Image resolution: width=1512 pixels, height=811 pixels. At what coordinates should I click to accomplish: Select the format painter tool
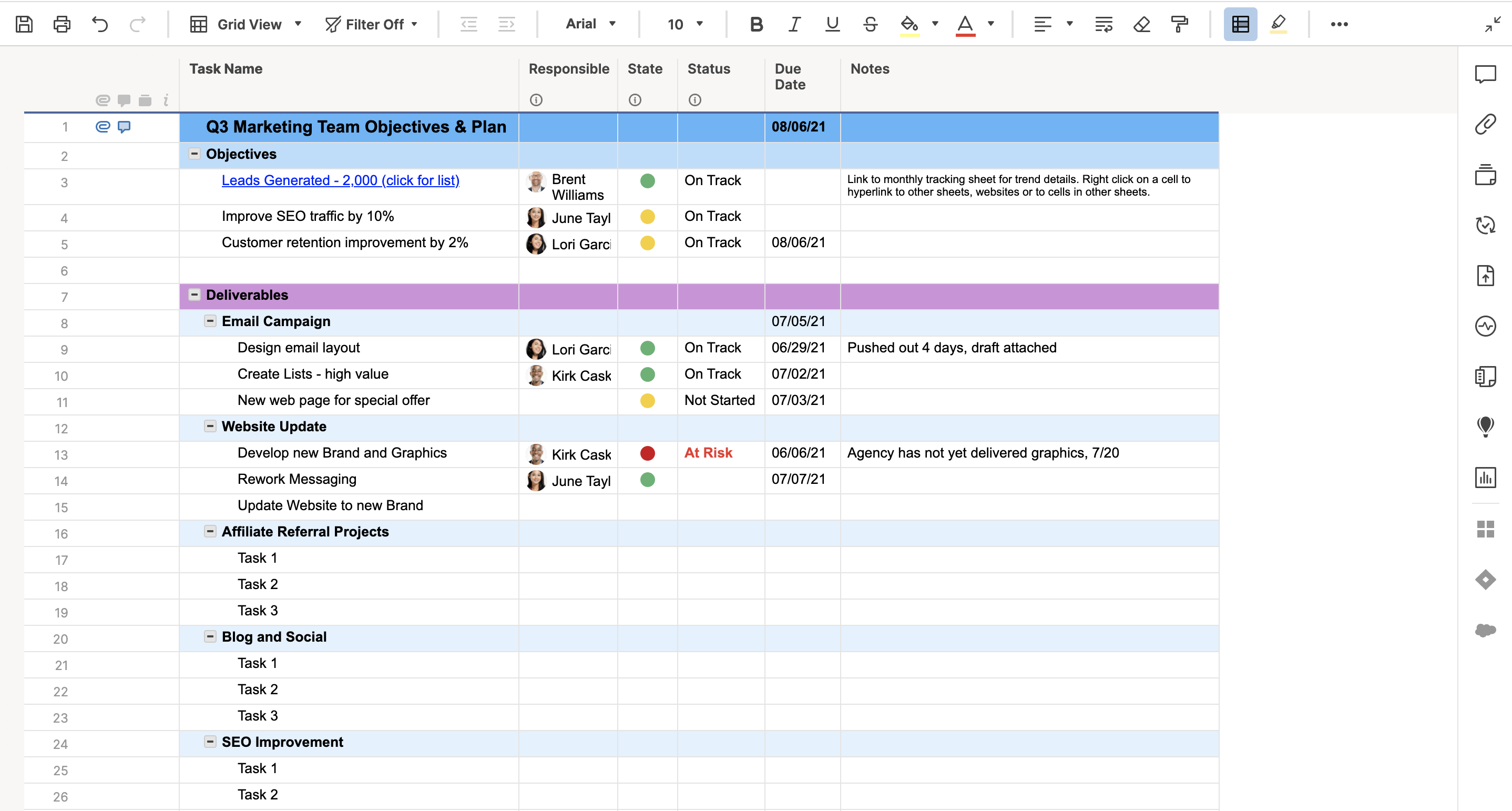click(x=1179, y=24)
